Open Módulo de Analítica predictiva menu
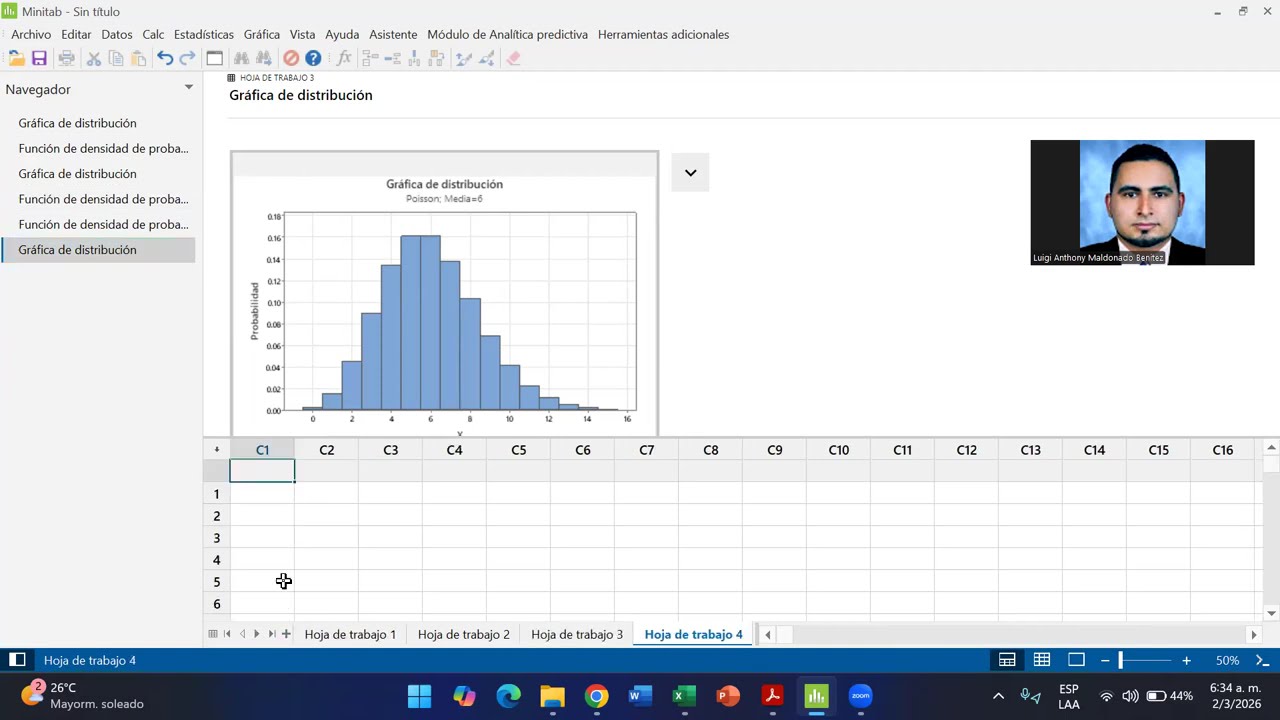The width and height of the screenshot is (1280, 720). click(508, 34)
